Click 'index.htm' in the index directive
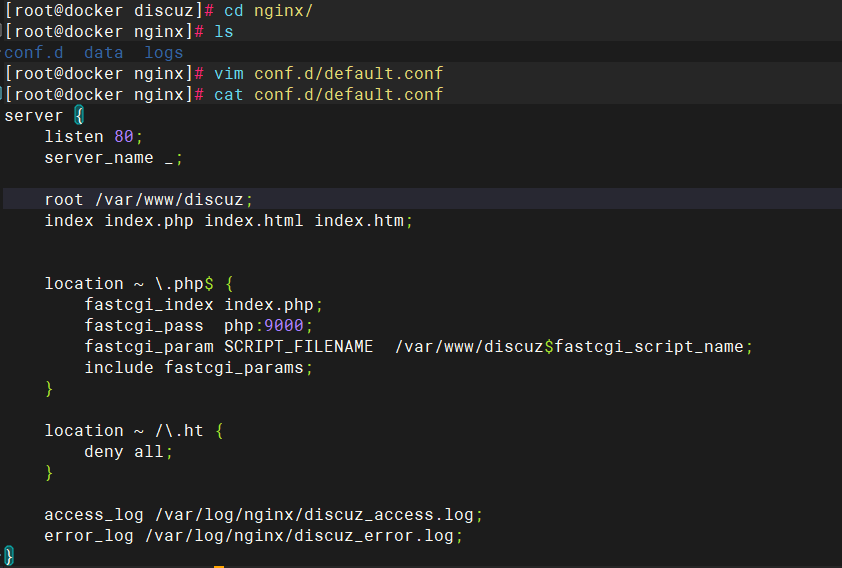 click(x=359, y=221)
